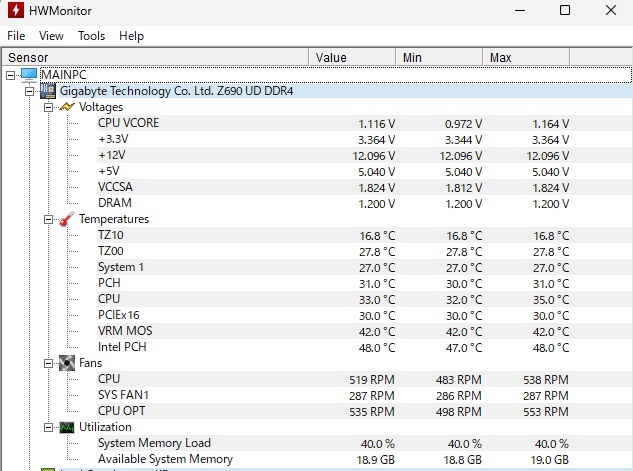Viewport: 633px width, 471px height.
Task: Collapse the Fans section
Action: click(x=49, y=363)
